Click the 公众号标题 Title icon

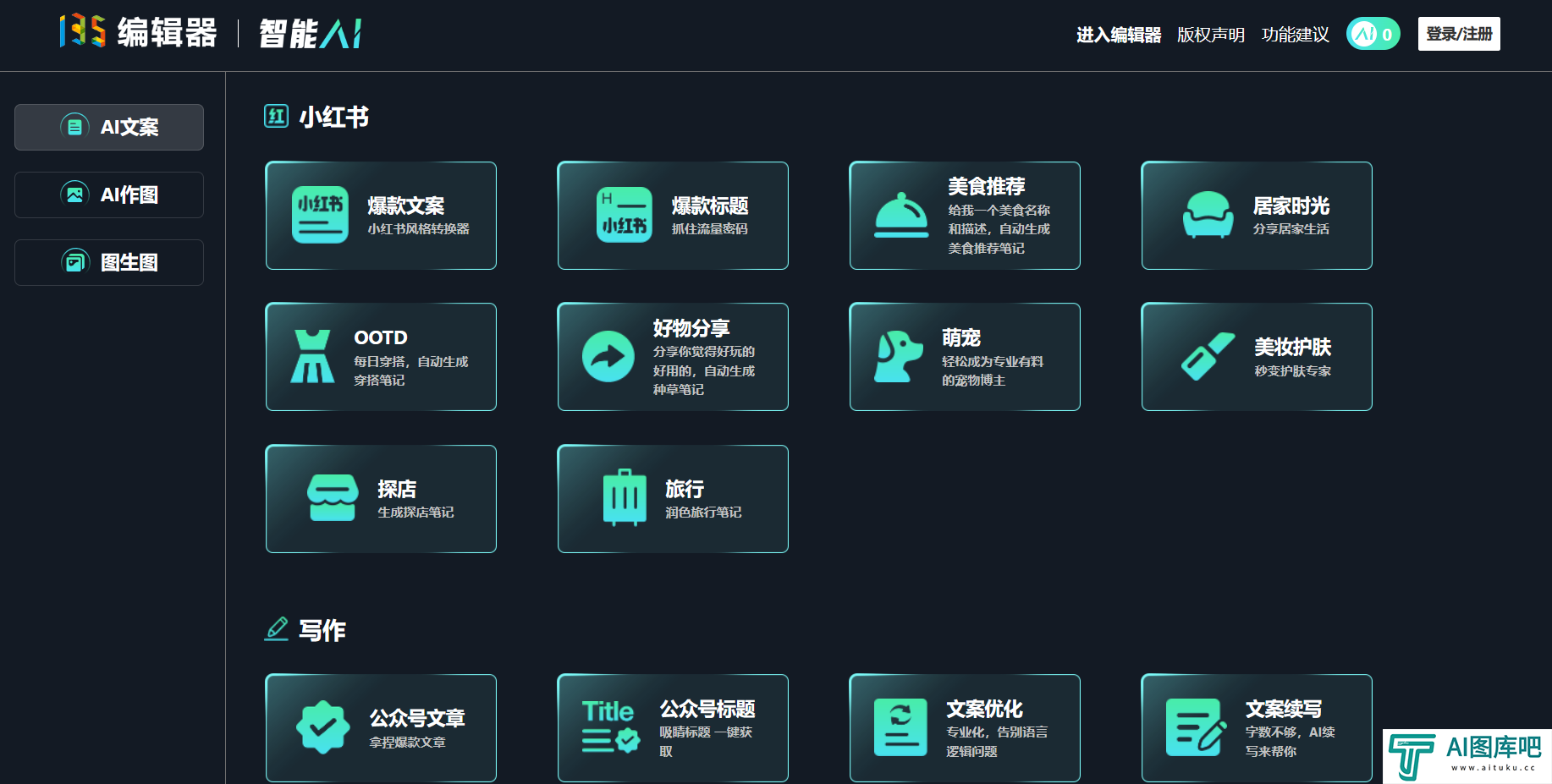[x=610, y=726]
